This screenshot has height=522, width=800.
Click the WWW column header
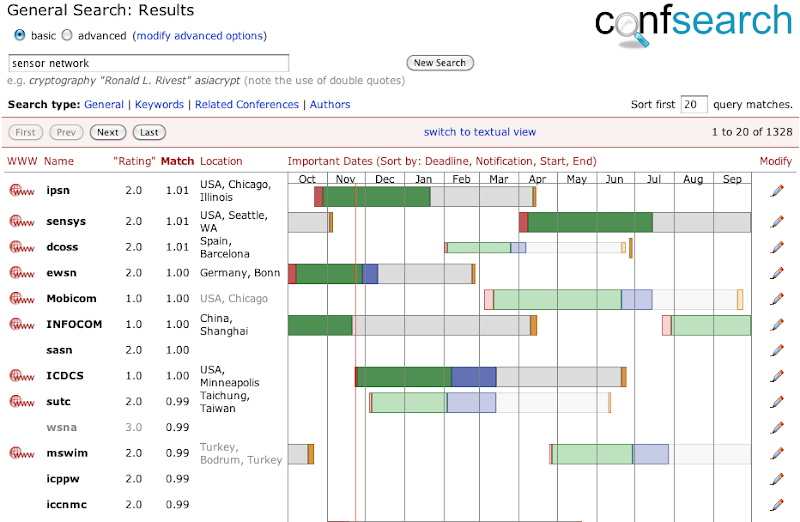[22, 161]
